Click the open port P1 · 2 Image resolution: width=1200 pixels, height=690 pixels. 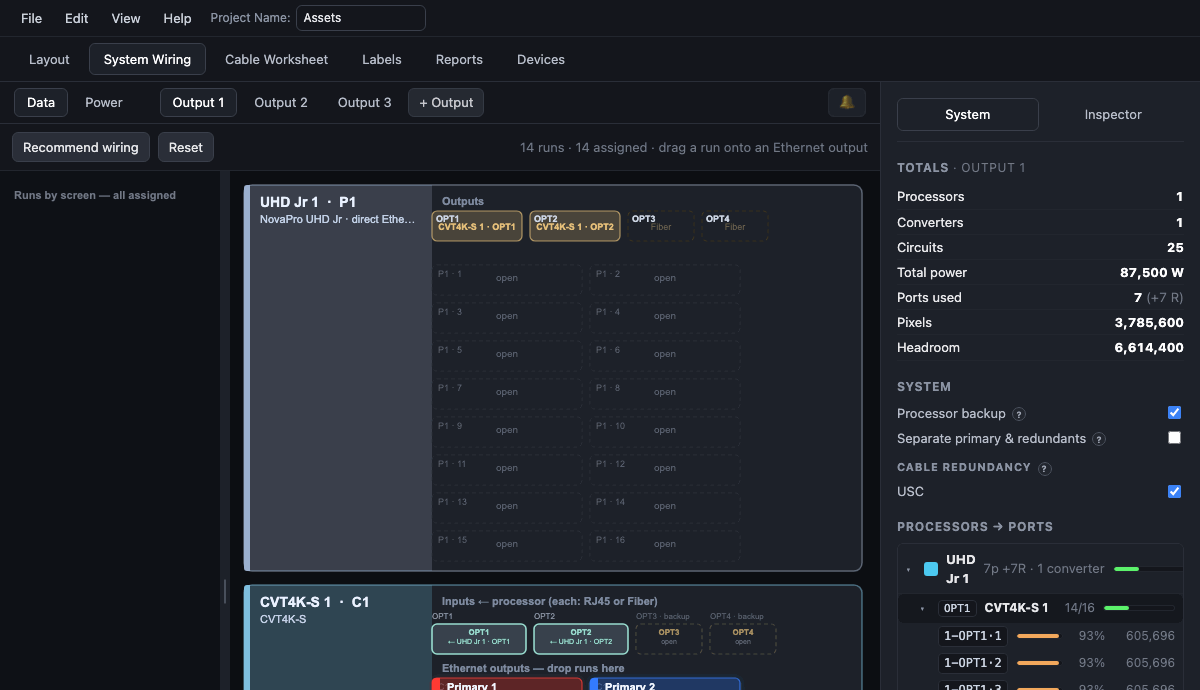(665, 278)
